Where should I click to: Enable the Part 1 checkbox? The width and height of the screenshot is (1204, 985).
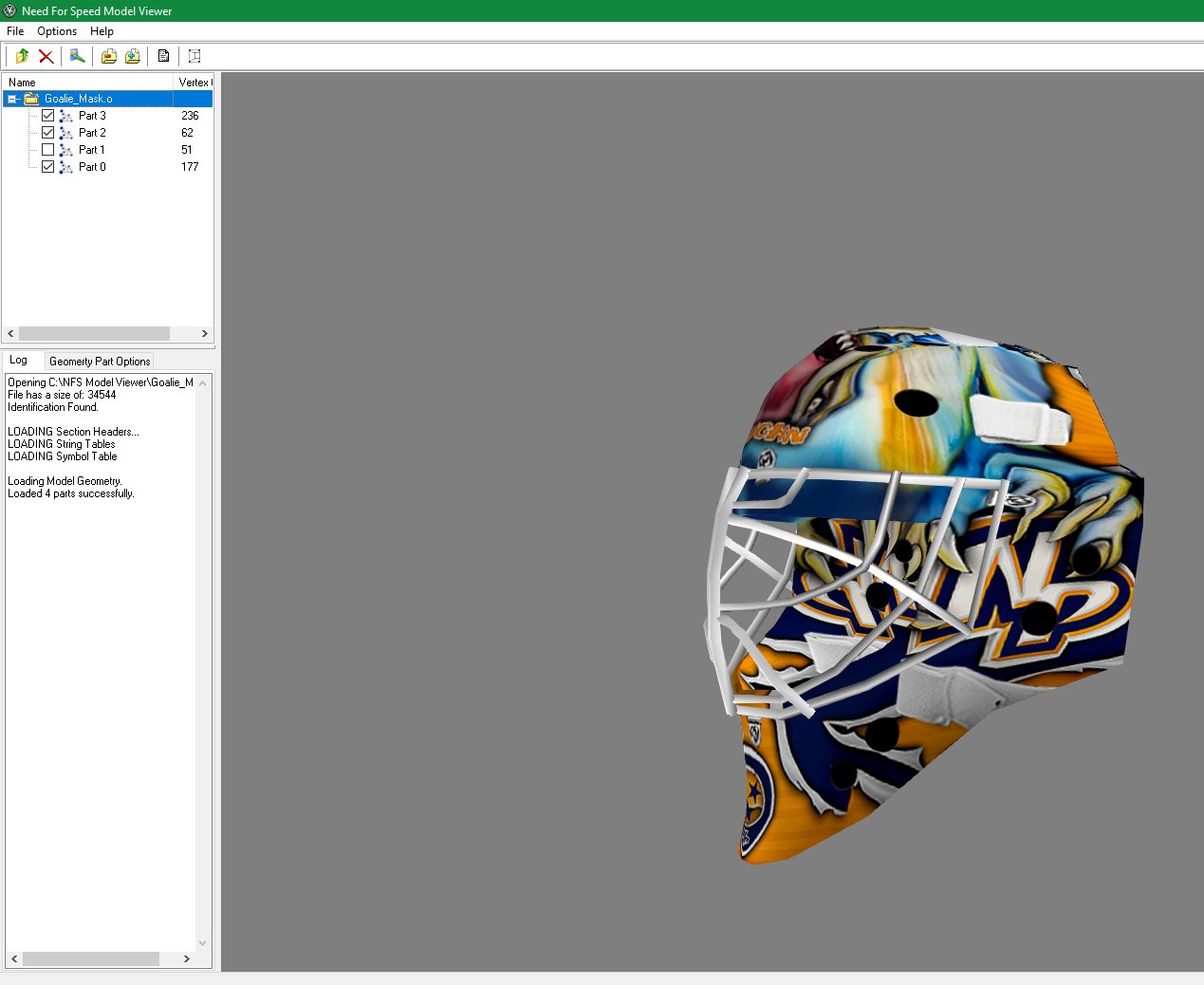tap(47, 150)
